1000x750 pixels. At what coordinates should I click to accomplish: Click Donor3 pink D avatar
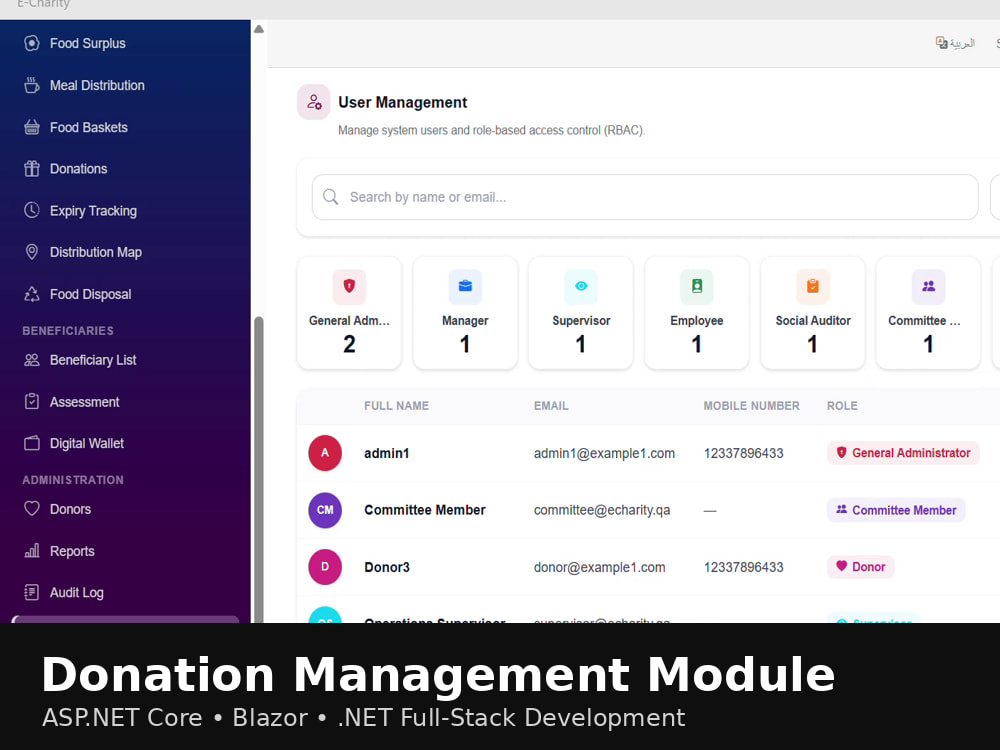tap(325, 567)
